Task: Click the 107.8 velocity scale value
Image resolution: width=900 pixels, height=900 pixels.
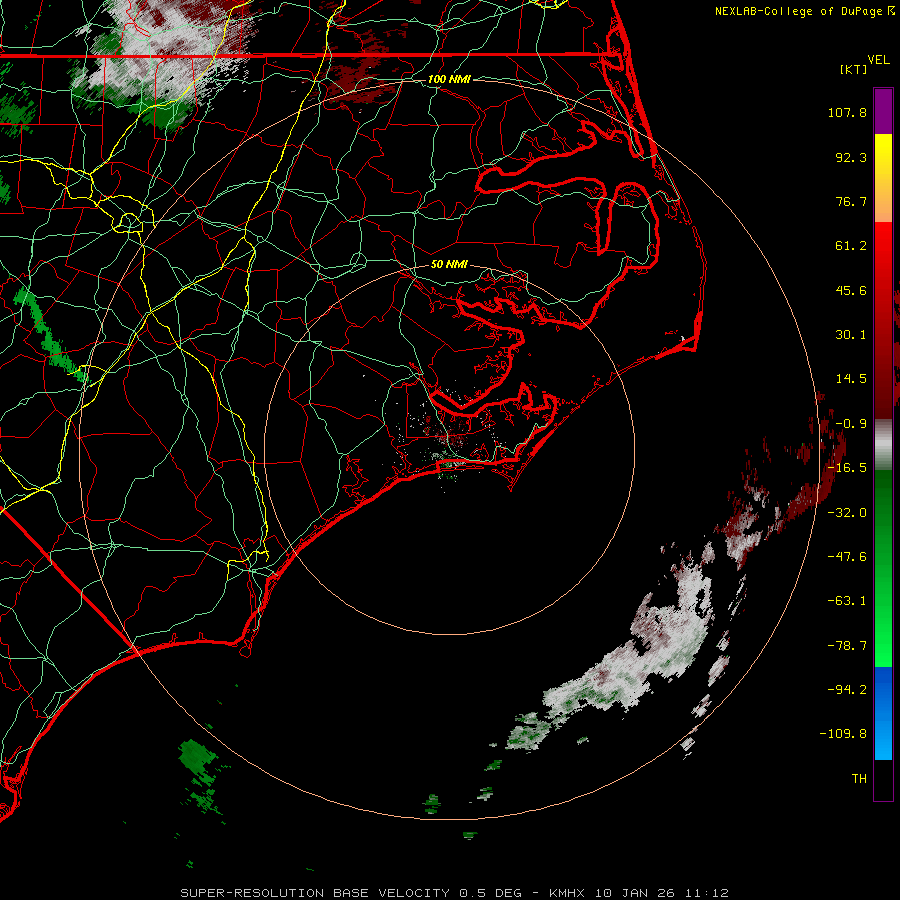Action: pyautogui.click(x=847, y=112)
